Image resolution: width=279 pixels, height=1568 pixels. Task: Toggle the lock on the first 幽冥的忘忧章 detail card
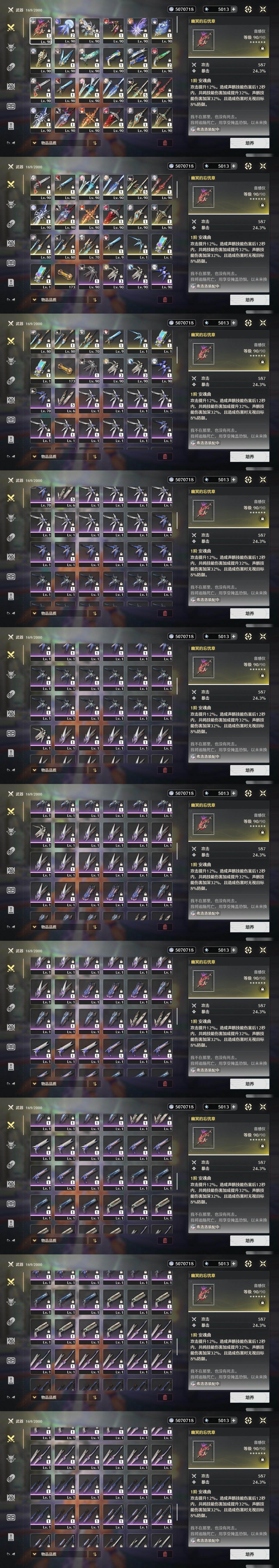click(262, 47)
